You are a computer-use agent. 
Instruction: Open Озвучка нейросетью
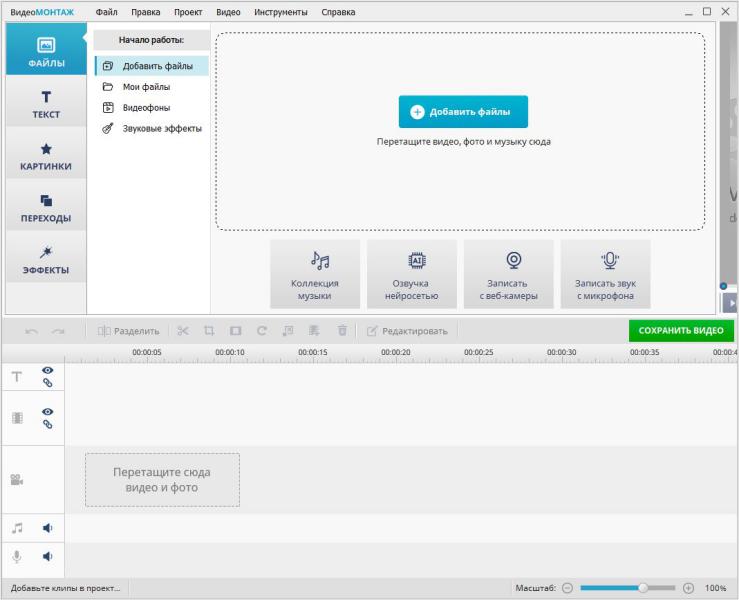point(411,274)
